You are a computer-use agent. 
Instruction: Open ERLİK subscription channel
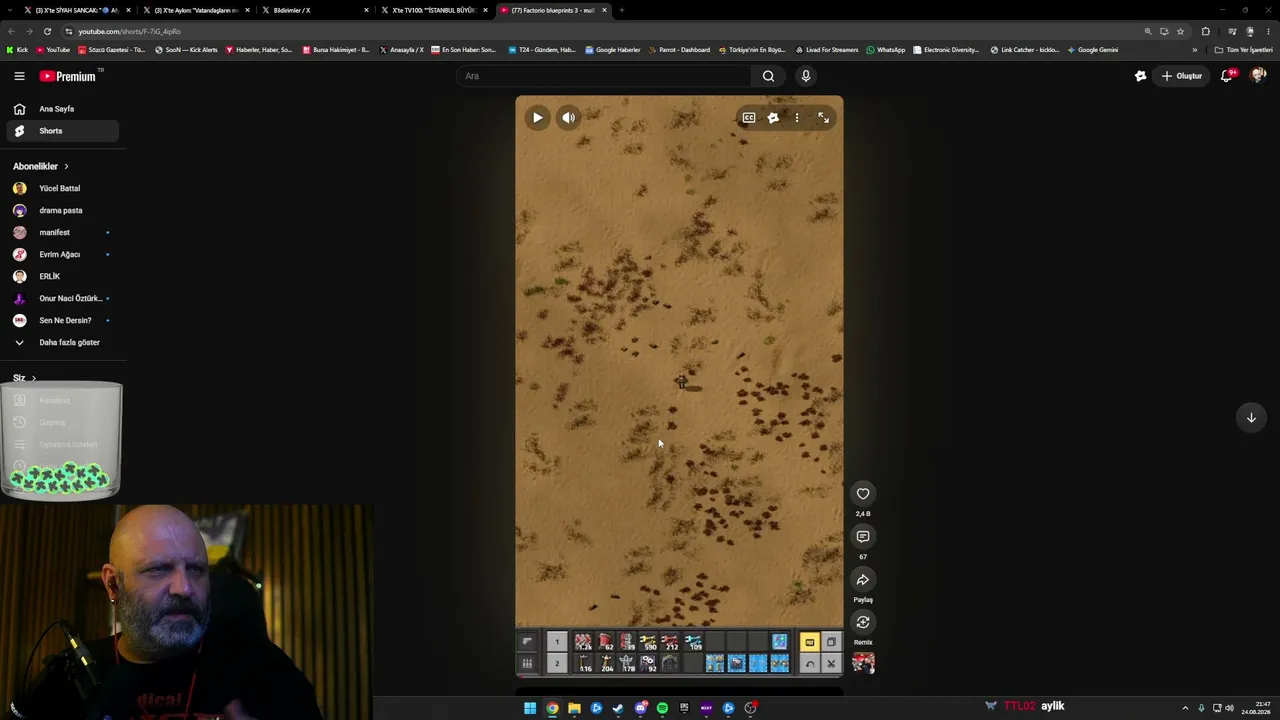62,276
